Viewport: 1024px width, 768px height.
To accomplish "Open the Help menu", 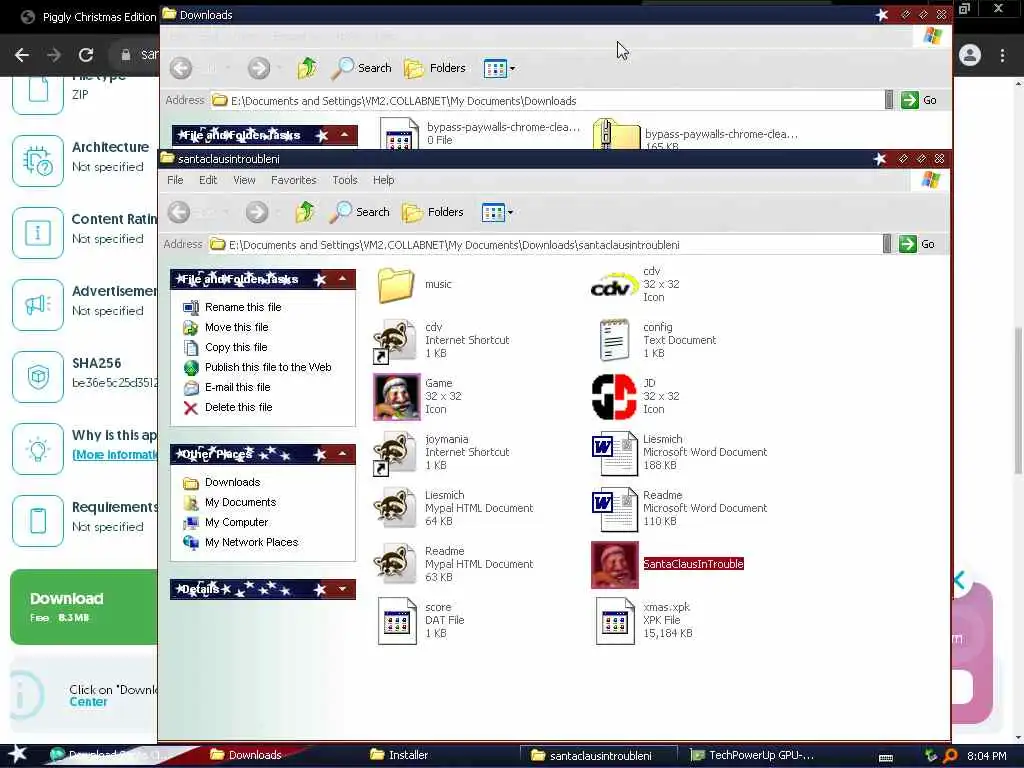I will (x=383, y=180).
